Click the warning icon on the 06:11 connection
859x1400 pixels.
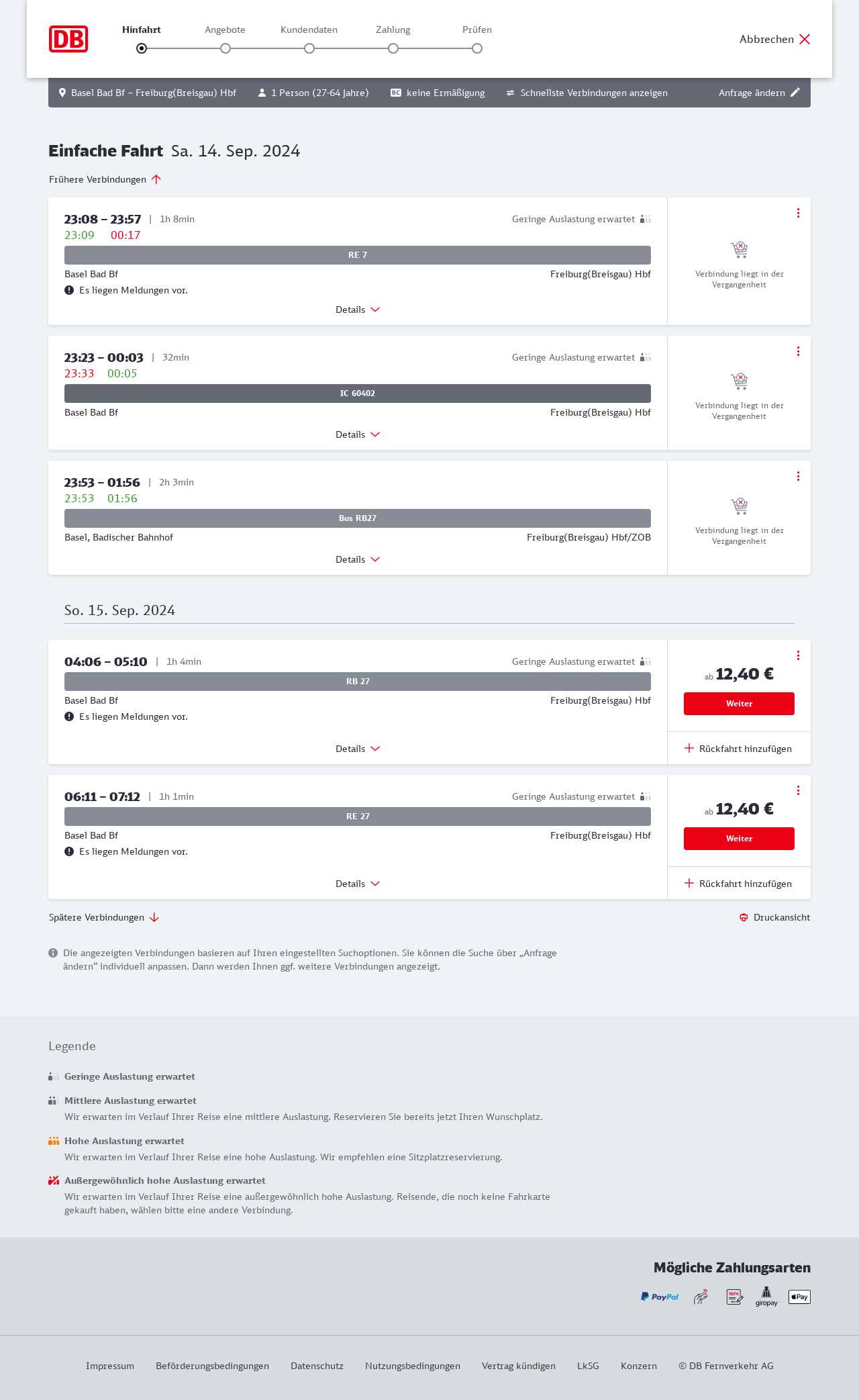pos(69,851)
